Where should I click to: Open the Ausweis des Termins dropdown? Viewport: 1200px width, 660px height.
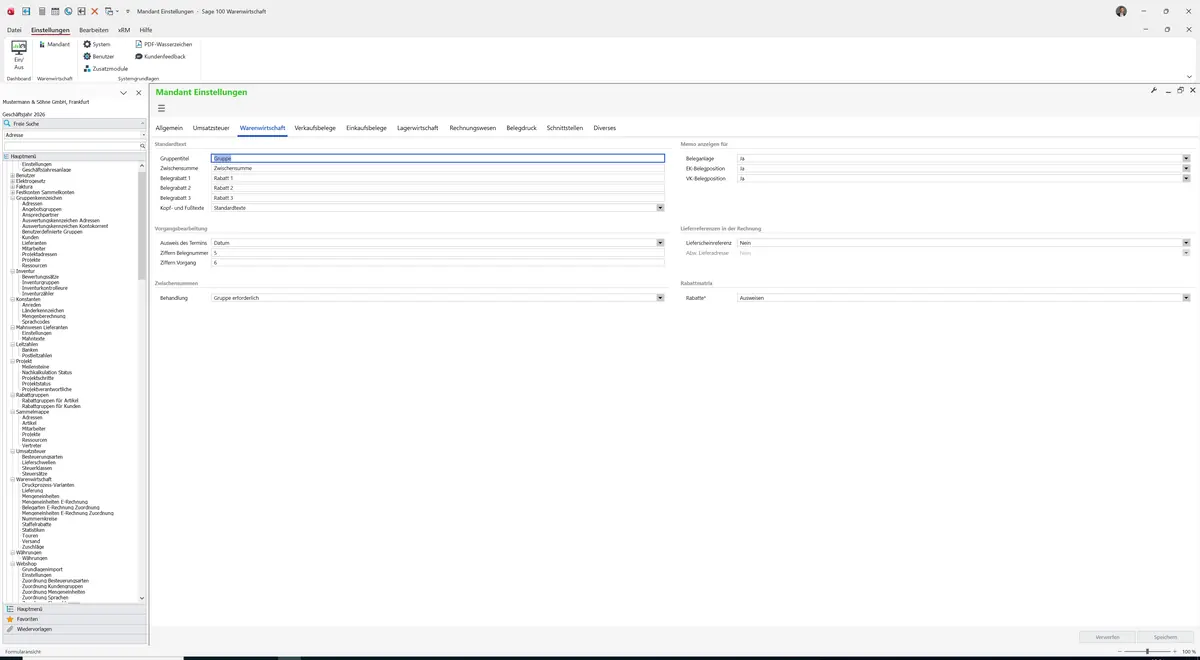coord(660,243)
